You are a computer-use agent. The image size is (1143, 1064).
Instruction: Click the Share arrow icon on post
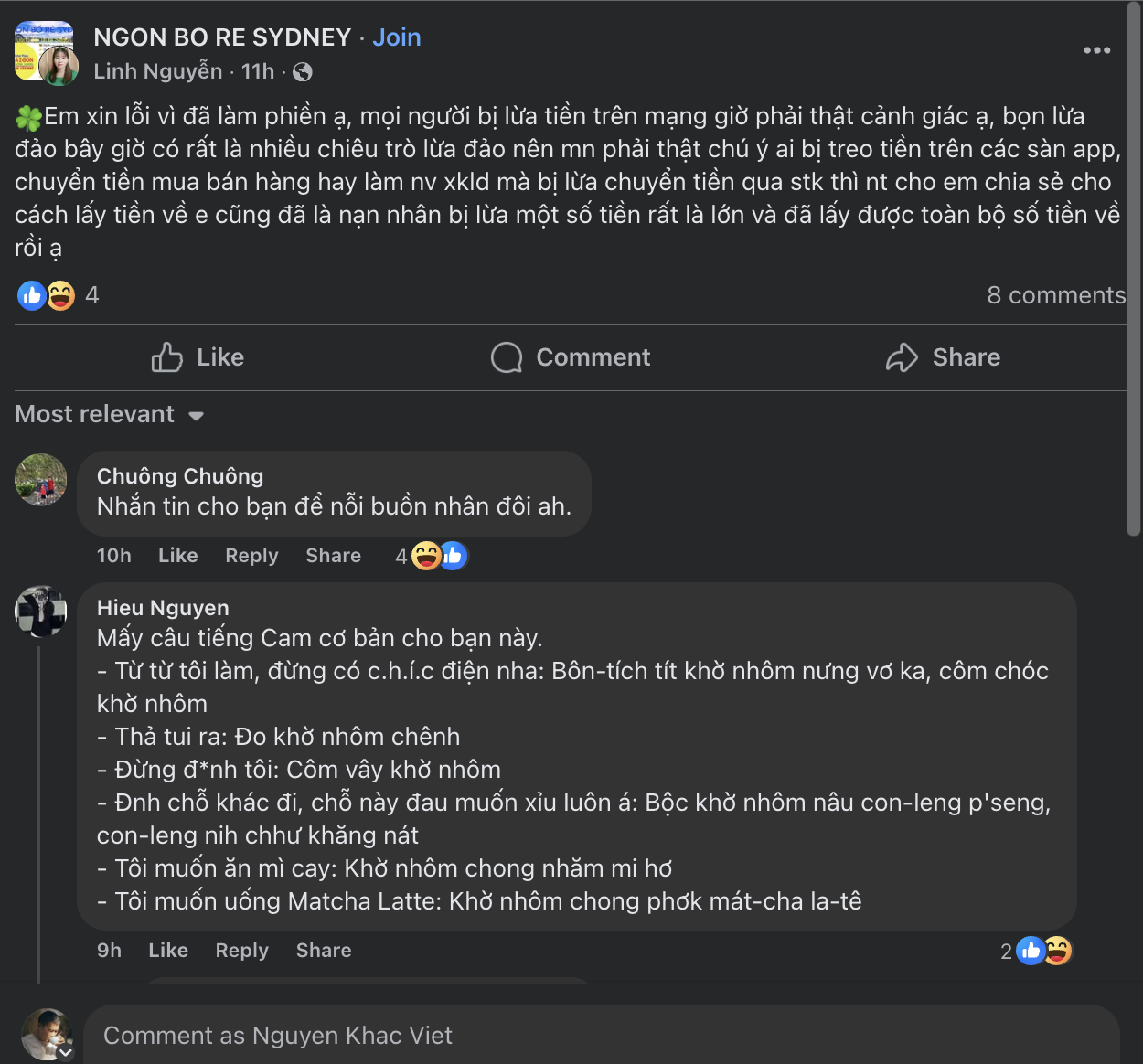click(x=902, y=357)
